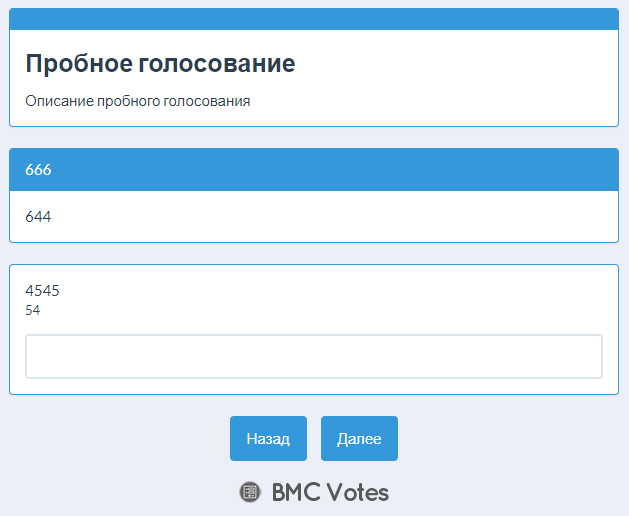Click the Описание пробного голосования description
629x516 pixels.
[x=138, y=101]
